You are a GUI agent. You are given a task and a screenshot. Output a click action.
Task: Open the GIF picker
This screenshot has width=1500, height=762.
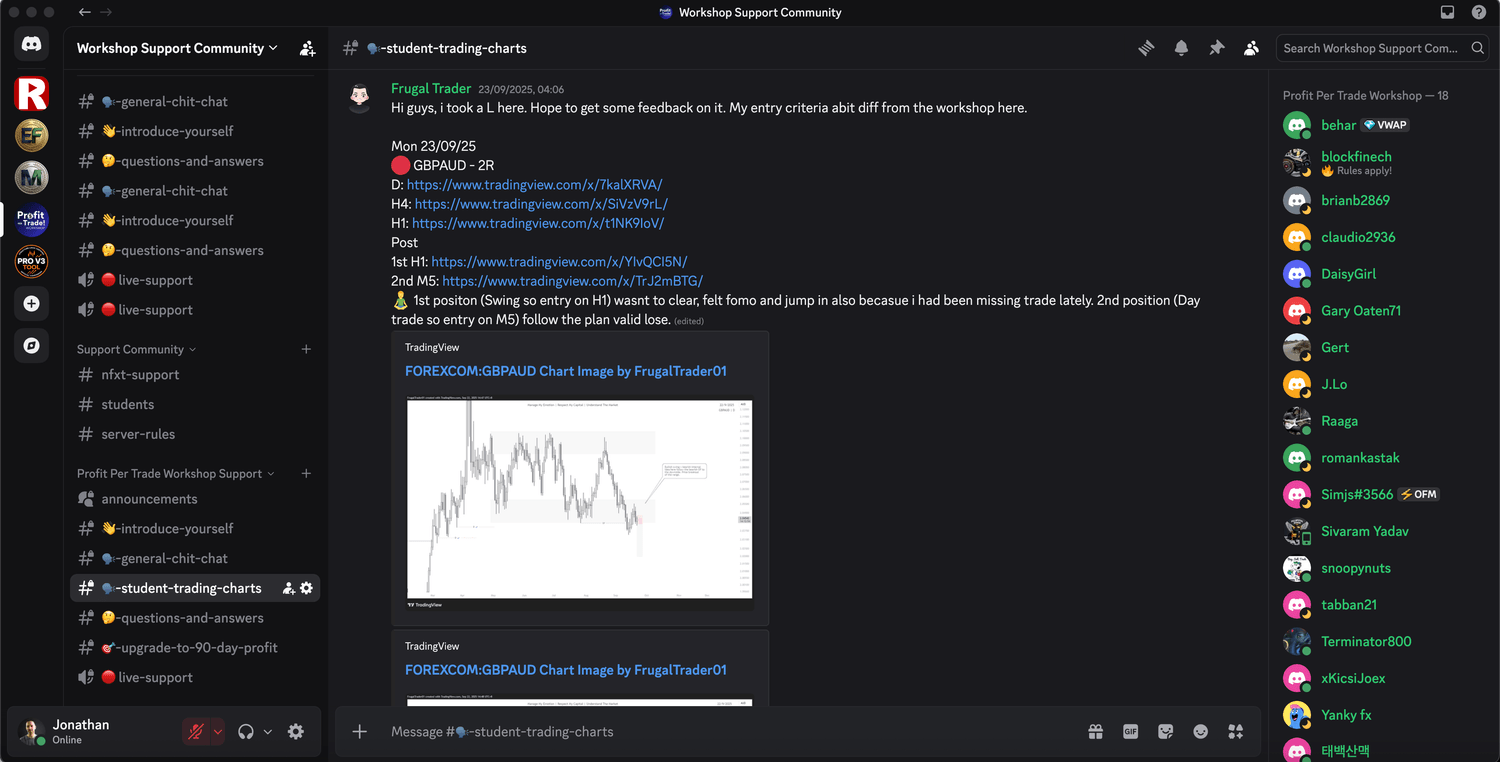[1130, 732]
